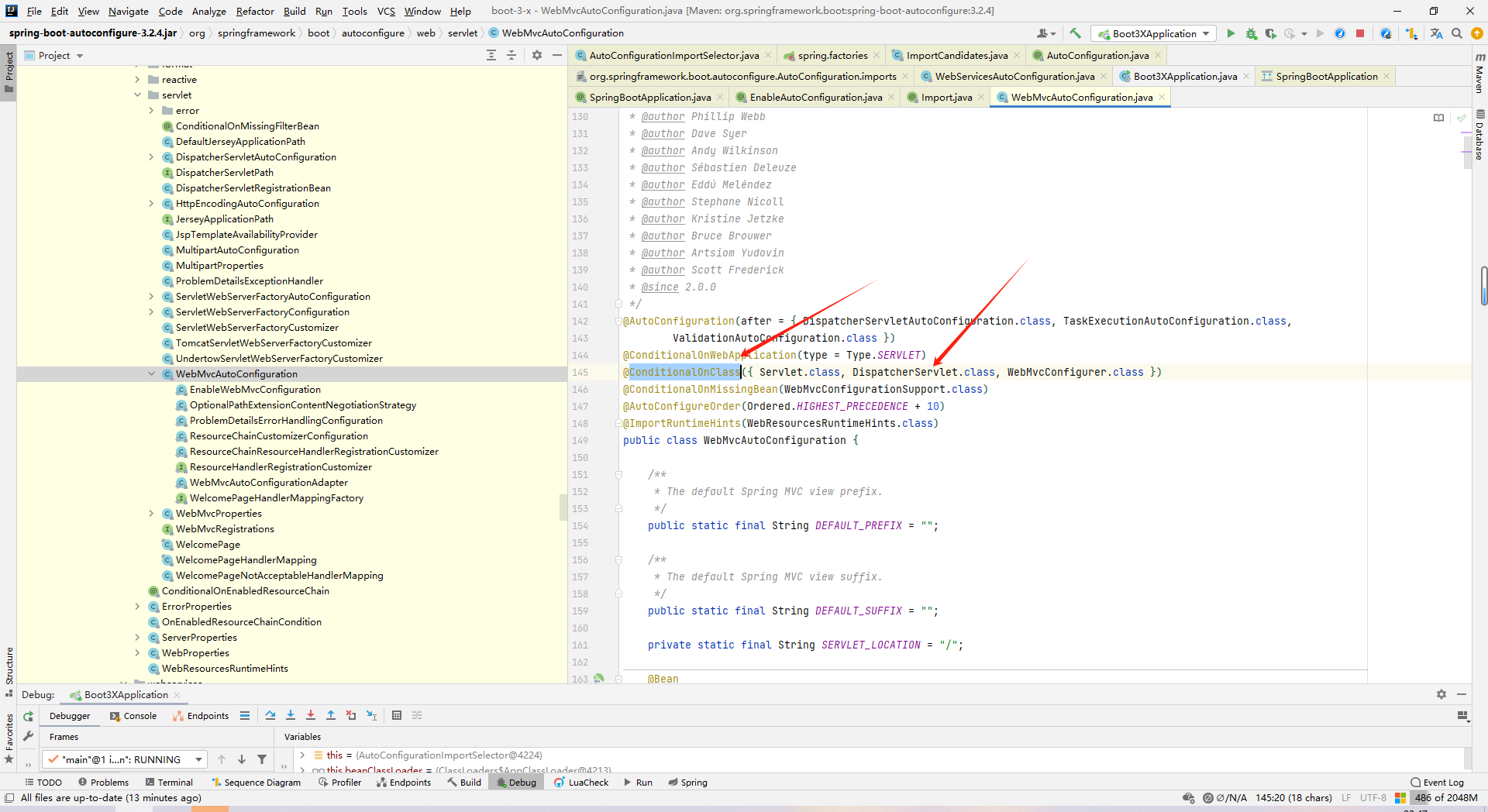Toggle the Maven tool window stripe button

[1479, 73]
